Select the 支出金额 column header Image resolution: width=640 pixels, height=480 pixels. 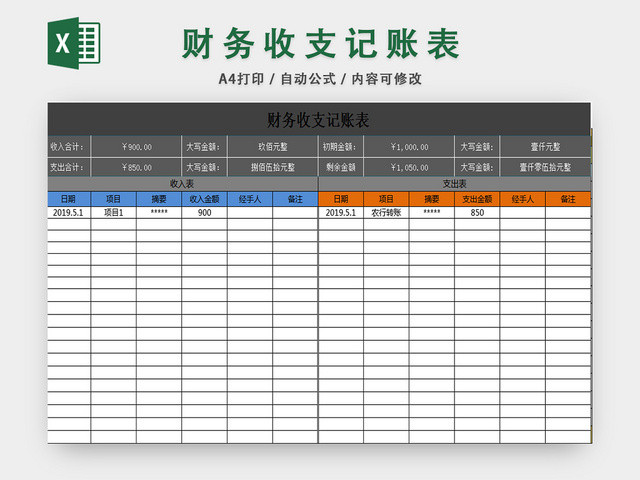click(477, 199)
